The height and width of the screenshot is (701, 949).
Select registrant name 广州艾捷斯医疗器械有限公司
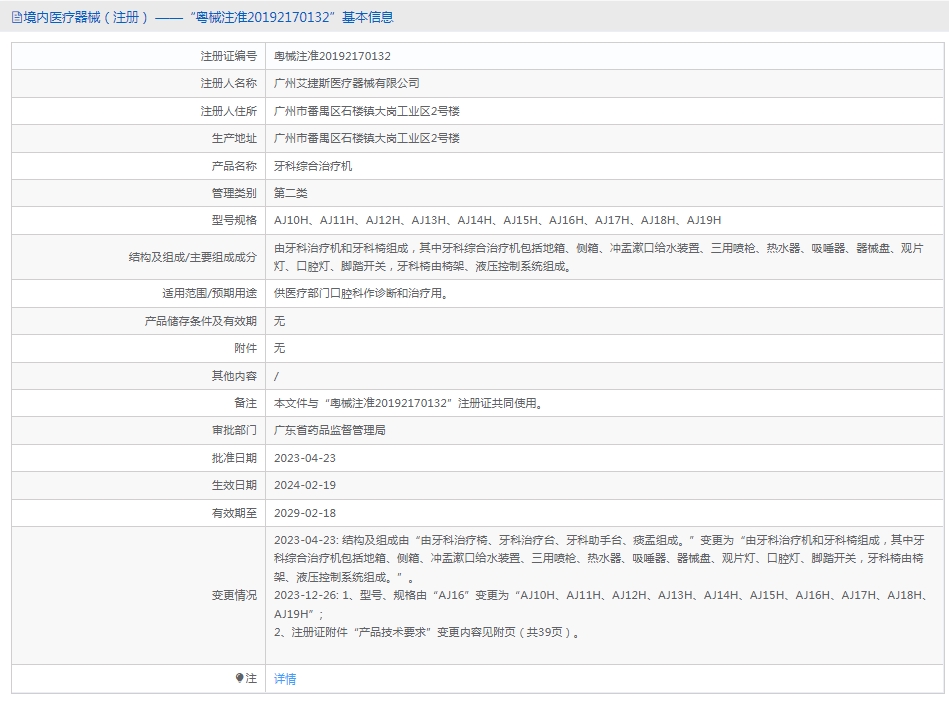346,83
